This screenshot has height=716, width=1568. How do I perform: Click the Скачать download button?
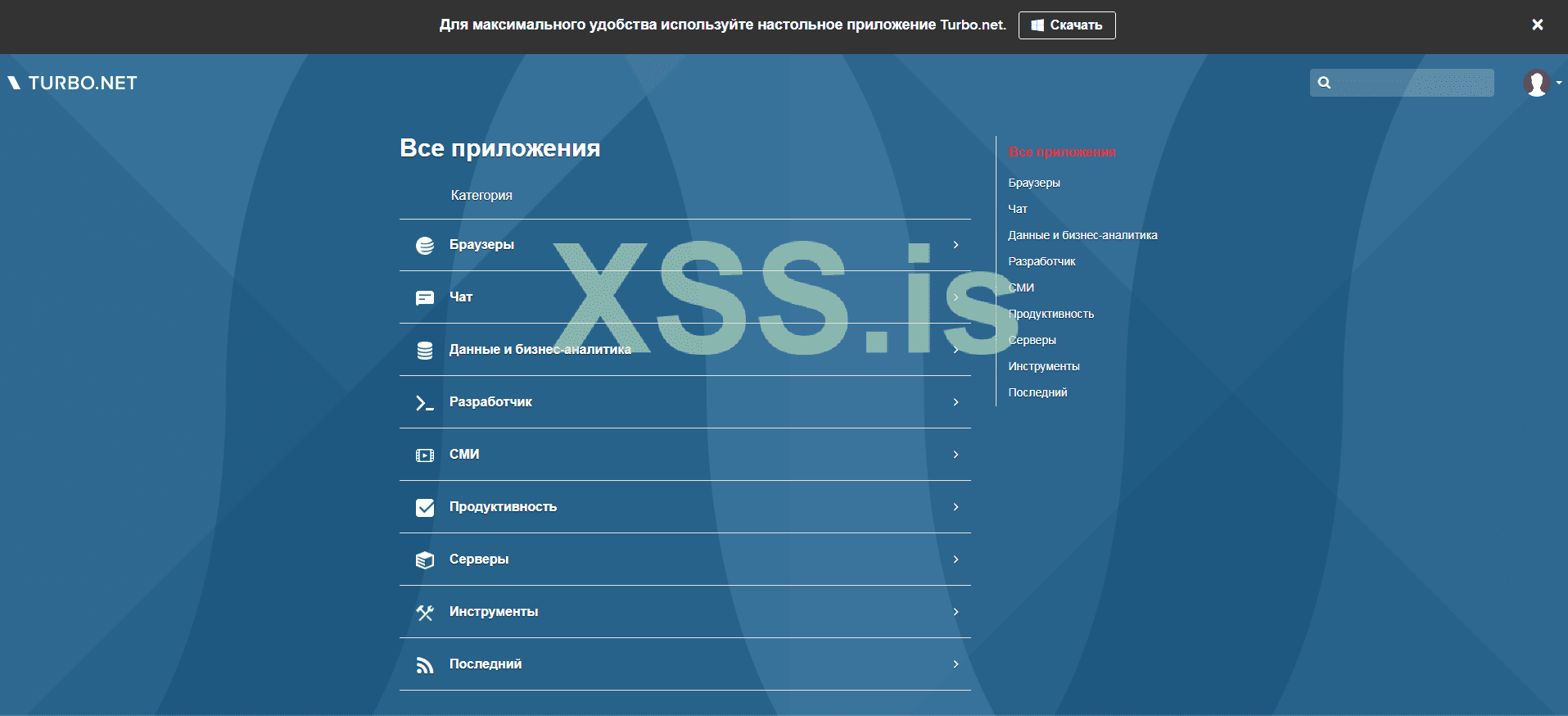(1067, 25)
